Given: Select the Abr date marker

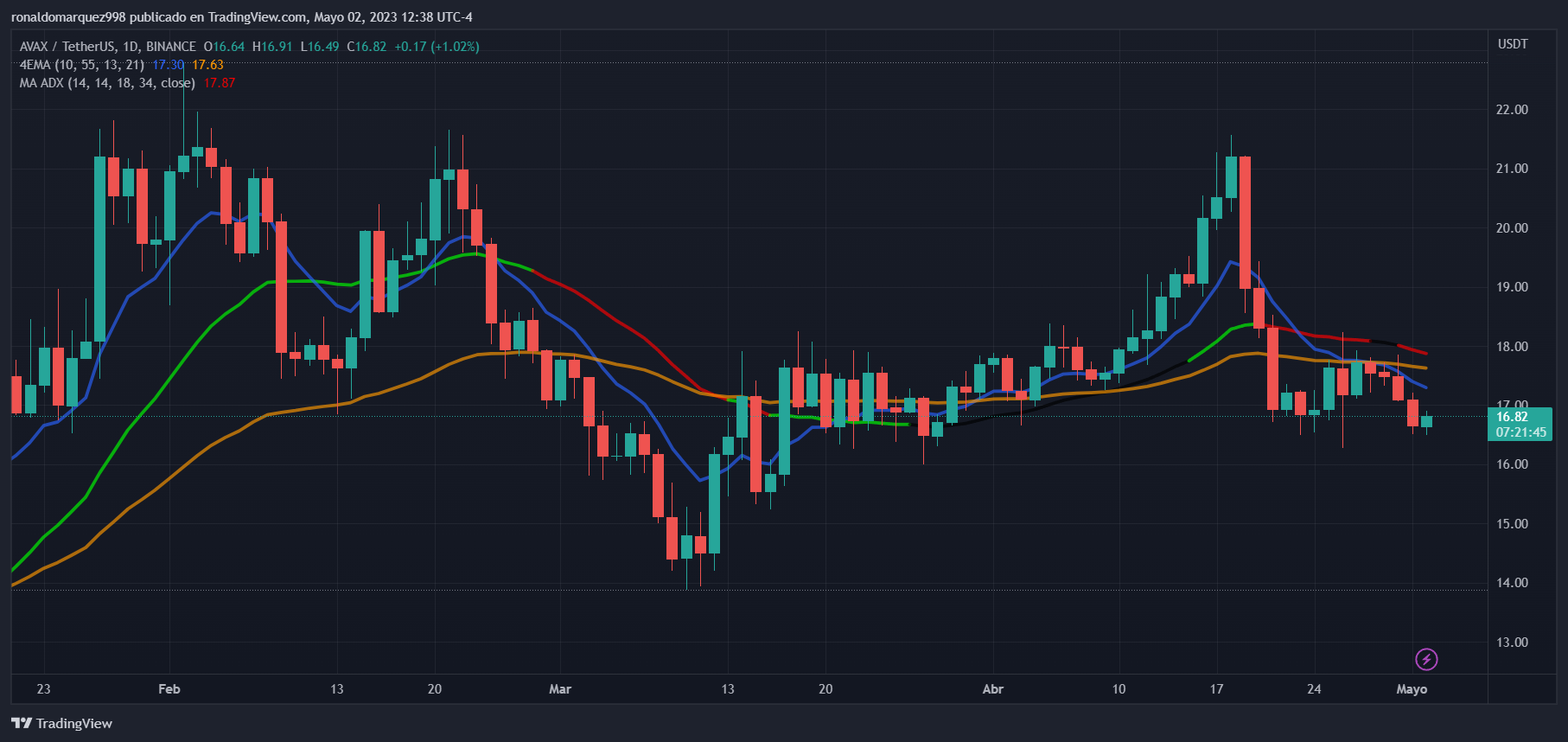Looking at the screenshot, I should (x=993, y=689).
